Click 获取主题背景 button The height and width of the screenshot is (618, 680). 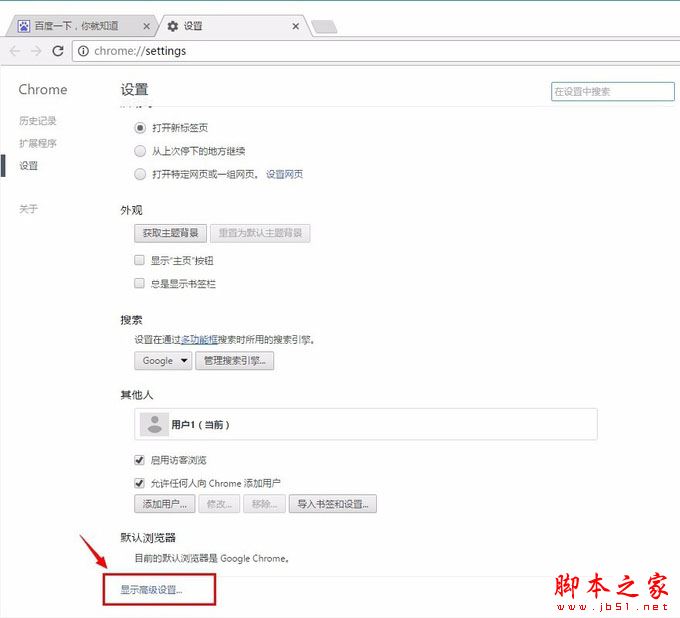(x=170, y=233)
